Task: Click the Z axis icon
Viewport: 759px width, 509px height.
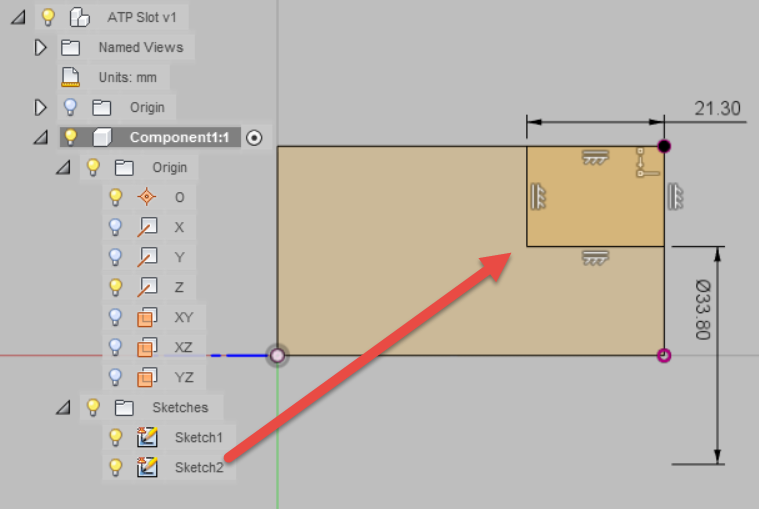Action: pyautogui.click(x=147, y=287)
